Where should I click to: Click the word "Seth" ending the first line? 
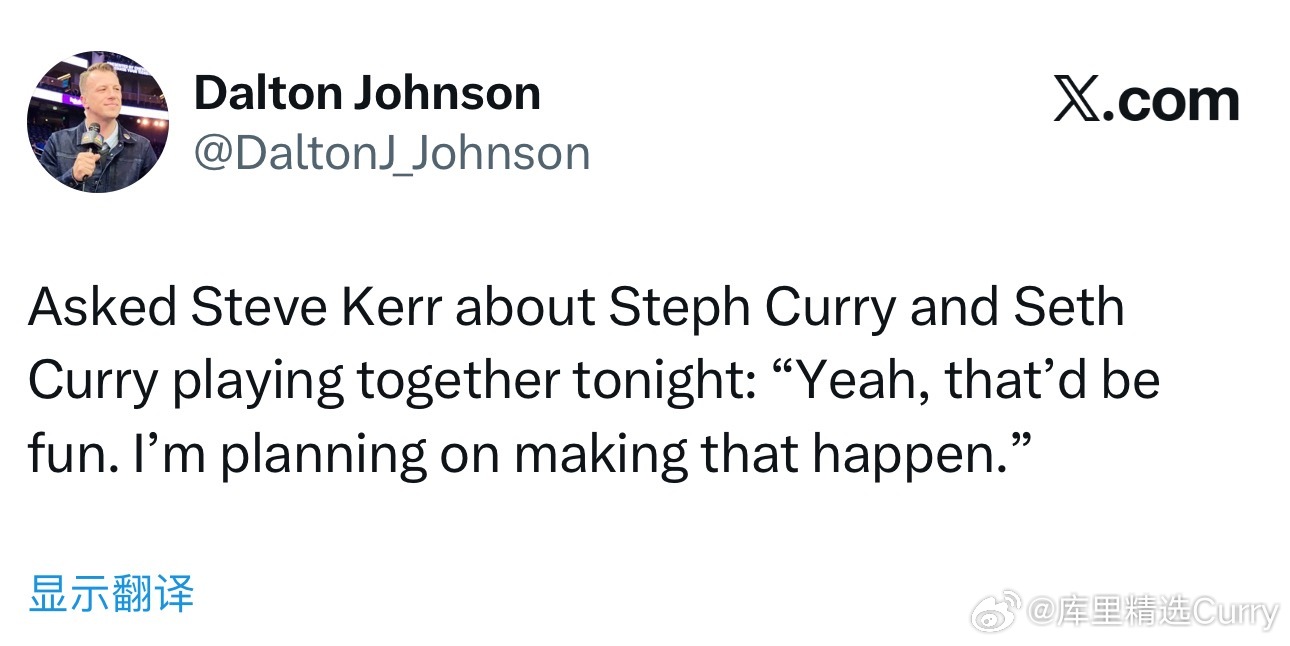coord(1069,308)
